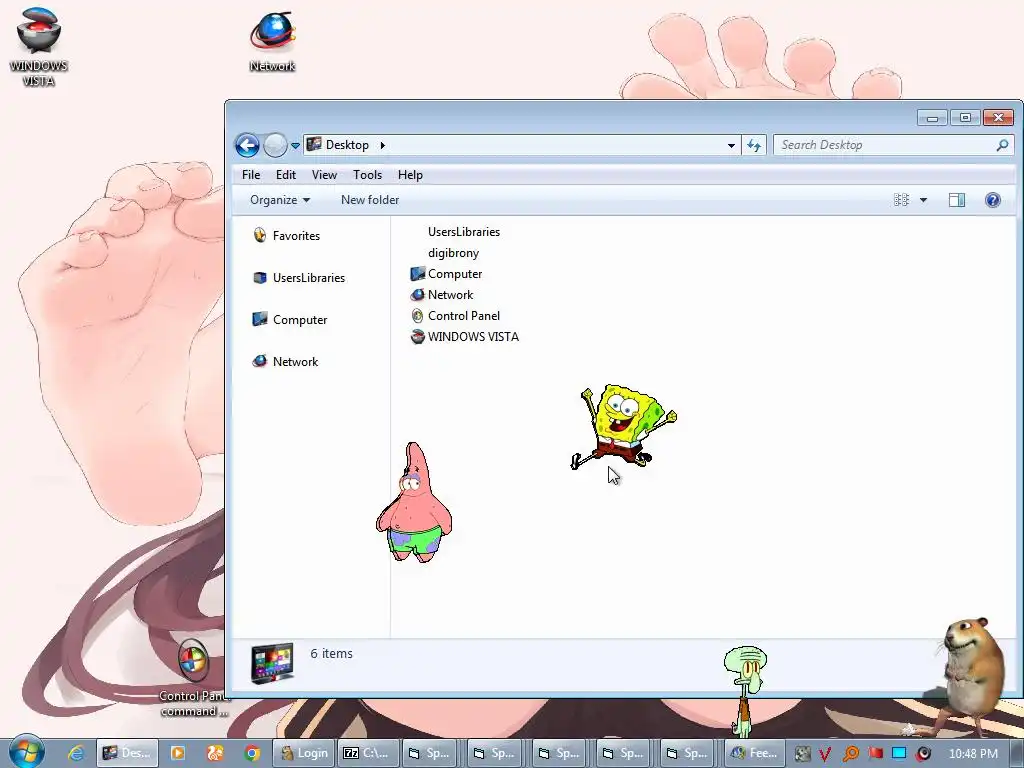Open the View menu
The image size is (1024, 768).
(324, 174)
